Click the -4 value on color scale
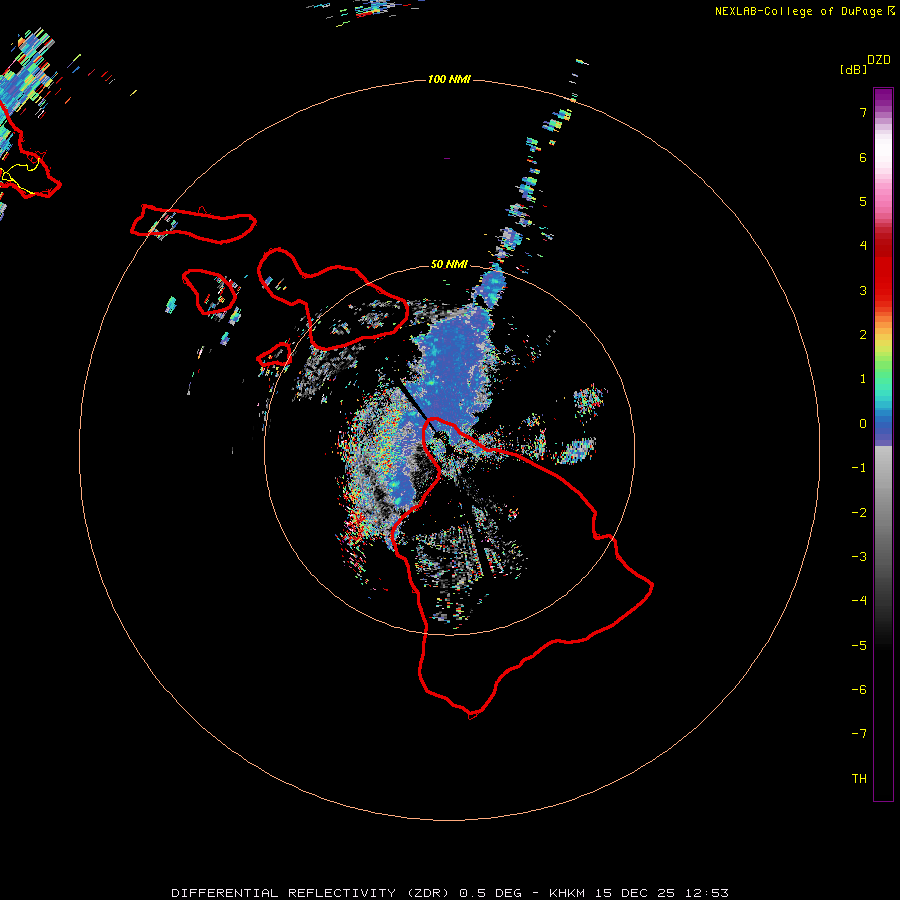The height and width of the screenshot is (900, 900). (859, 601)
